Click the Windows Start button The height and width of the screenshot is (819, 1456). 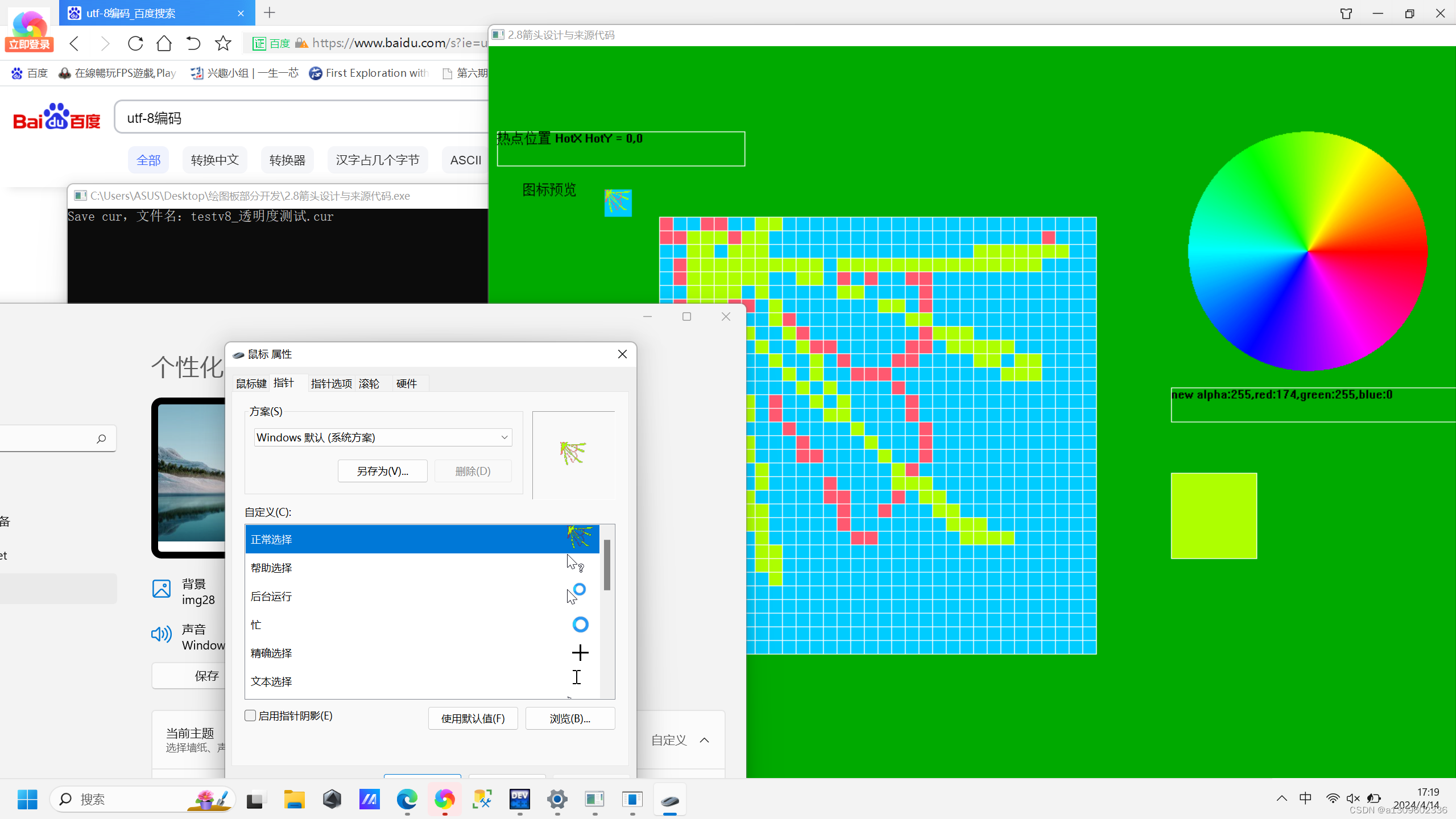27,799
